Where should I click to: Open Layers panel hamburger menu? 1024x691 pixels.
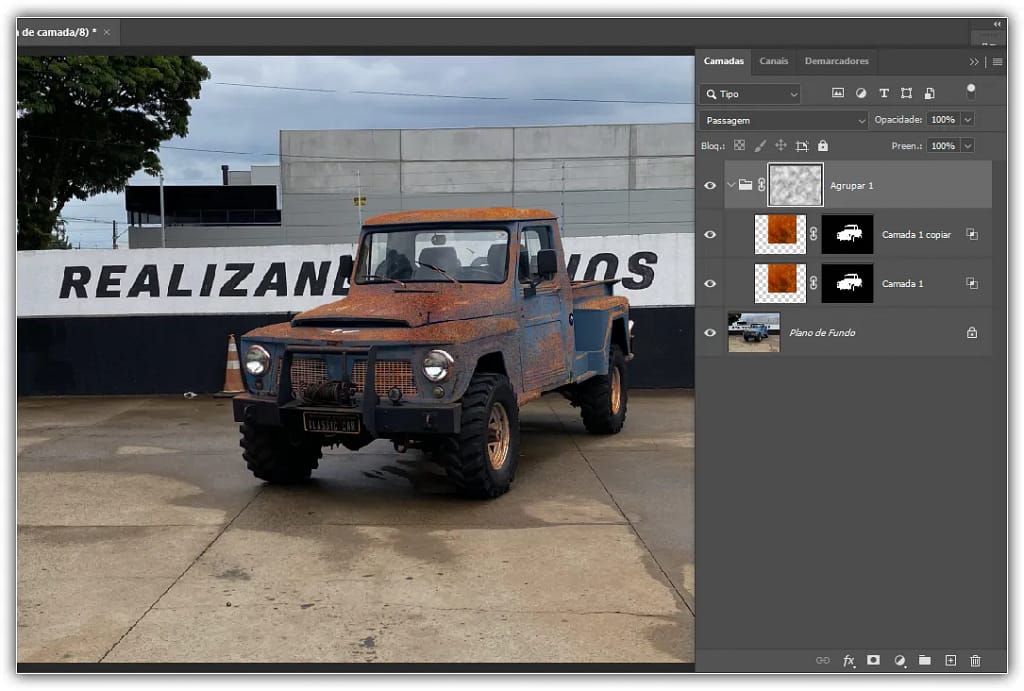[997, 61]
